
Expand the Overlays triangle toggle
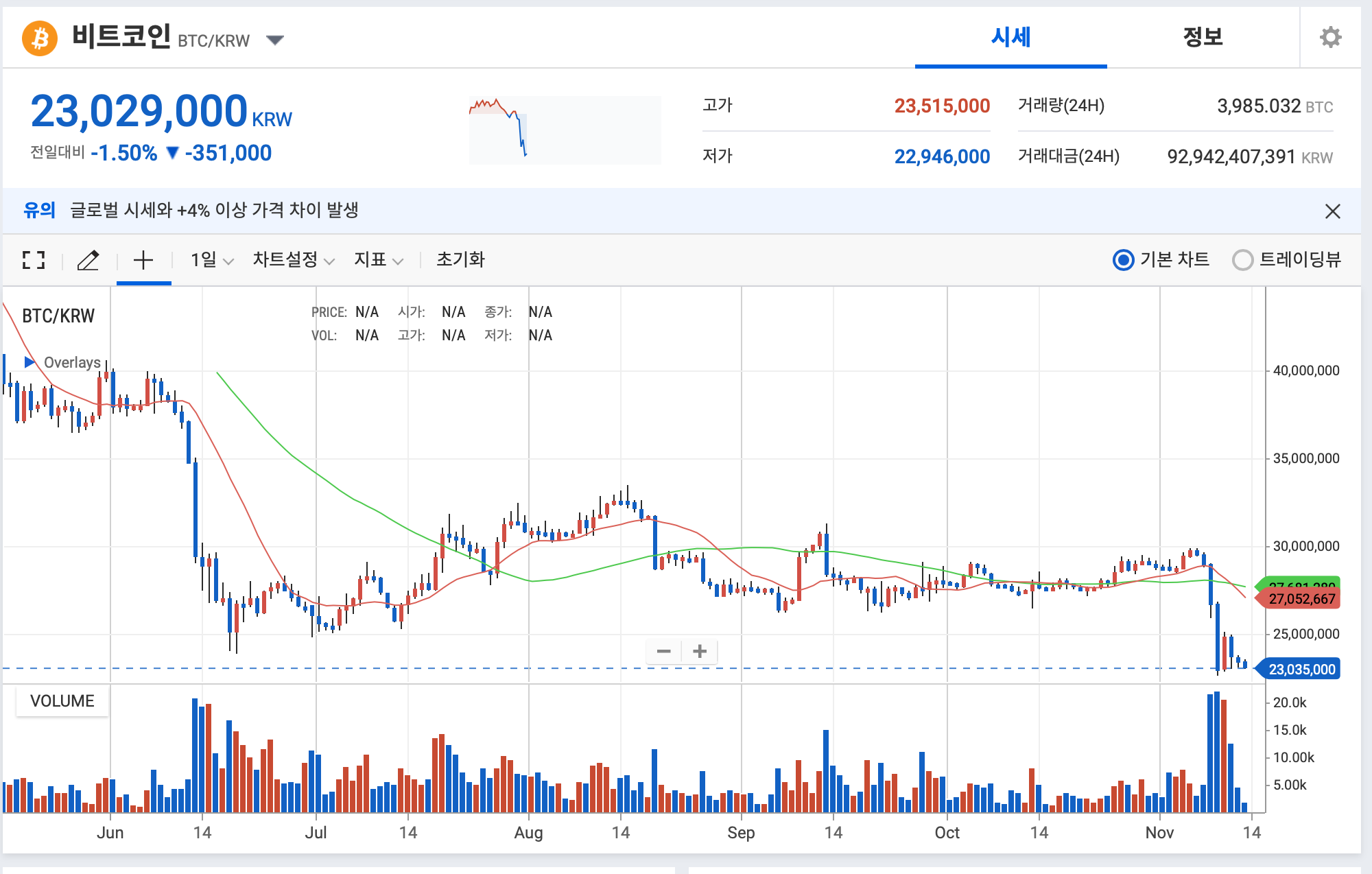29,362
